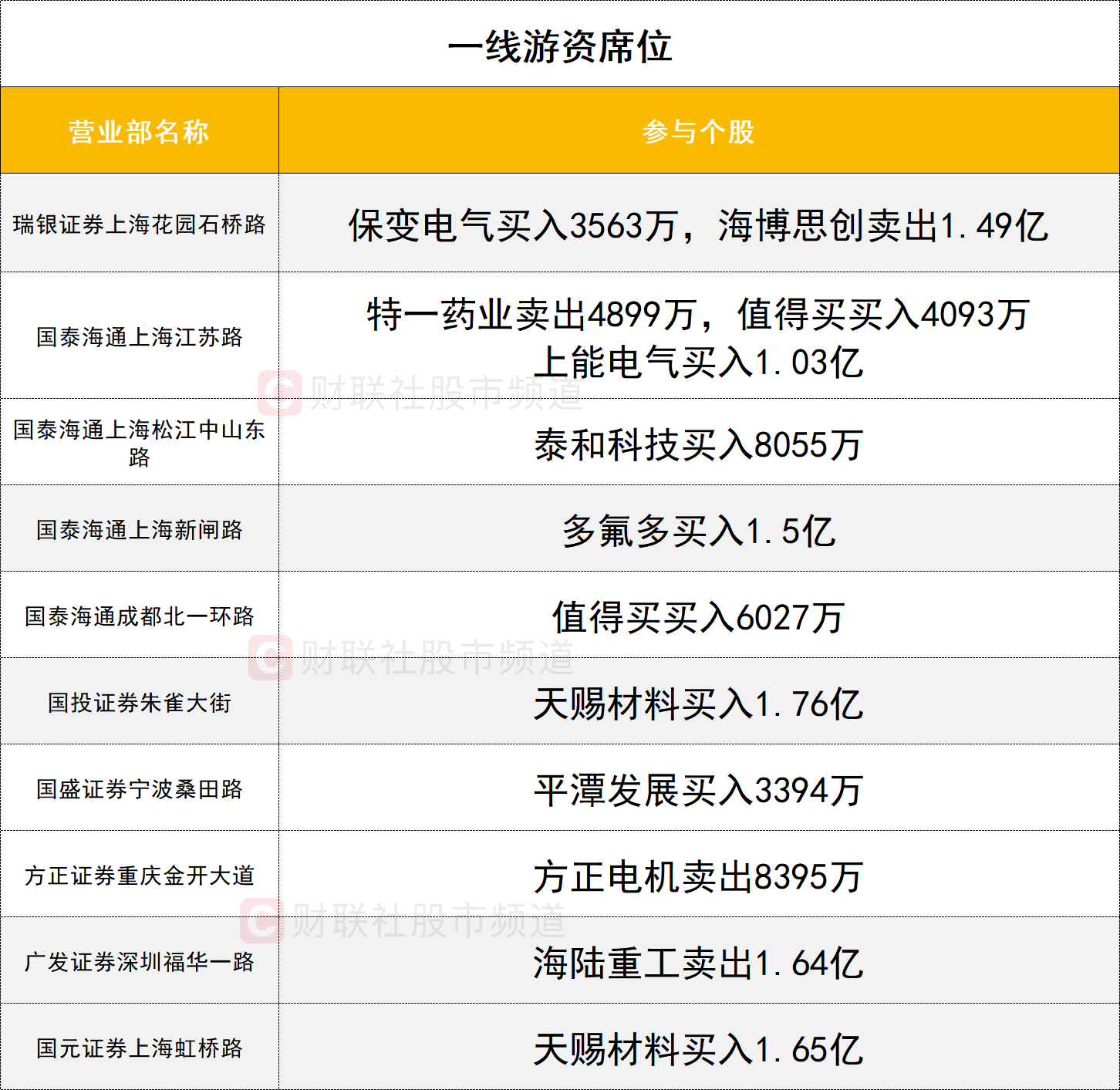Image resolution: width=1120 pixels, height=1090 pixels.
Task: Select the "营业部名称" column header
Action: [140, 130]
